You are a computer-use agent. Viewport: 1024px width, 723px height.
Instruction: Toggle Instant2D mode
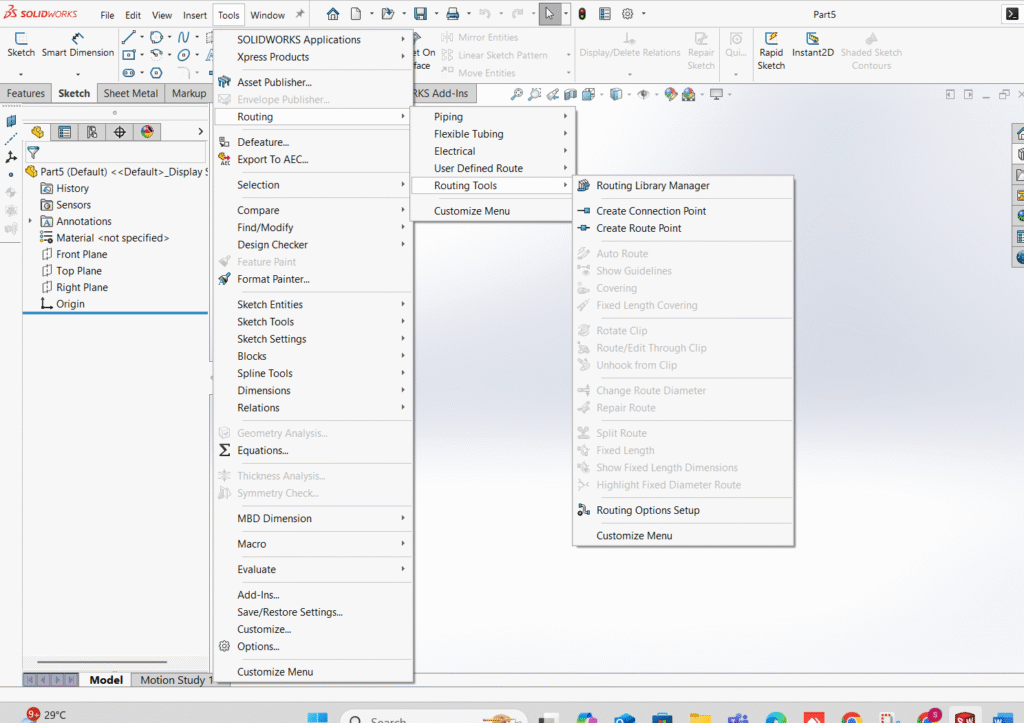[x=812, y=45]
